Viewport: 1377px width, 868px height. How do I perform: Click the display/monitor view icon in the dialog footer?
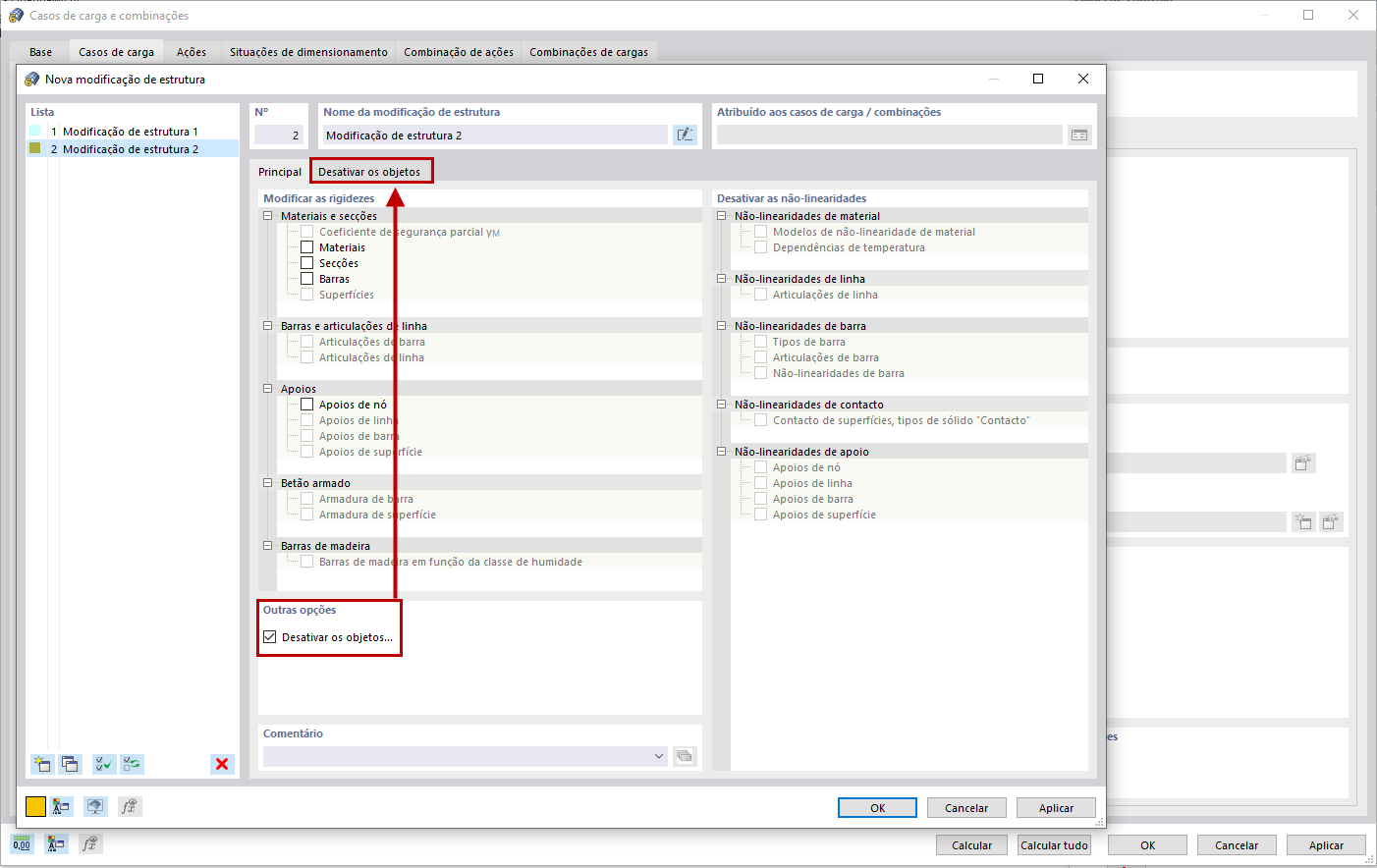point(94,807)
